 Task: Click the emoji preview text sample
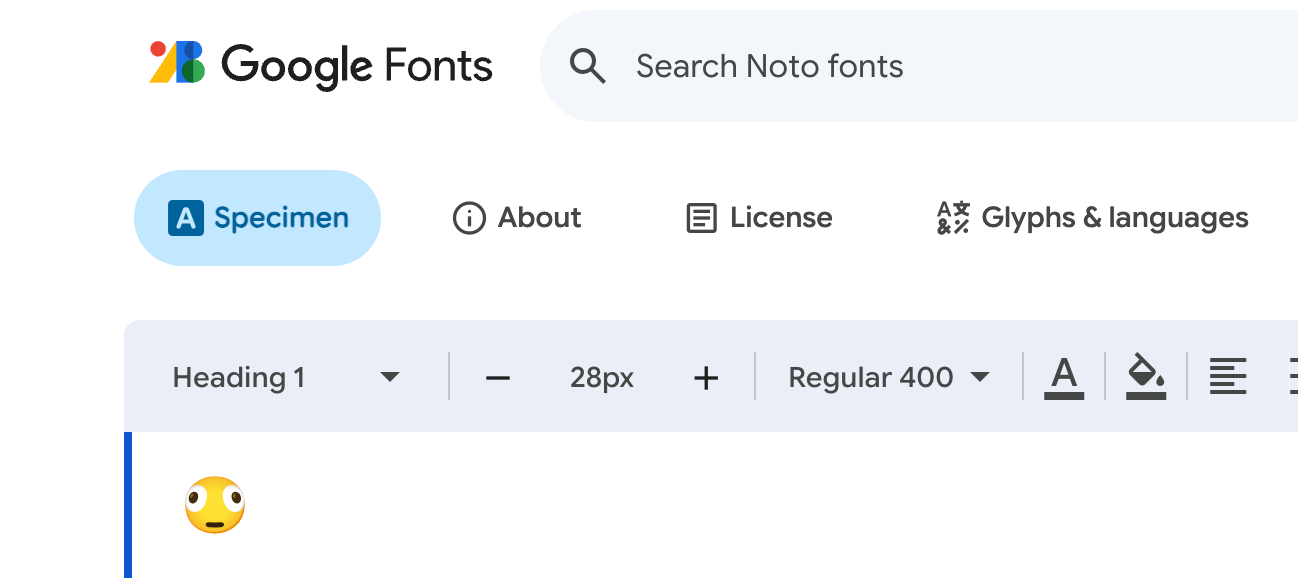pos(215,505)
